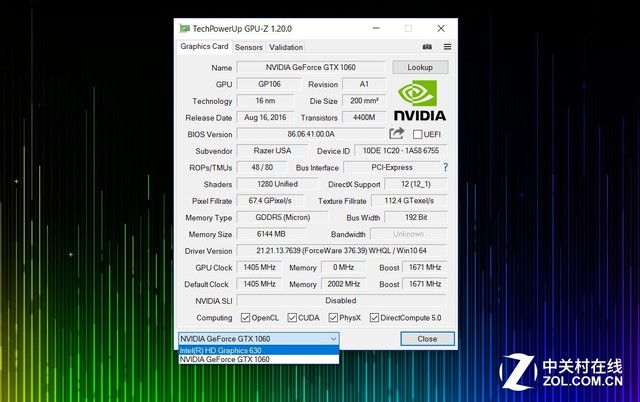The width and height of the screenshot is (640, 402).
Task: Toggle the OpenCL checkbox
Action: 245,318
